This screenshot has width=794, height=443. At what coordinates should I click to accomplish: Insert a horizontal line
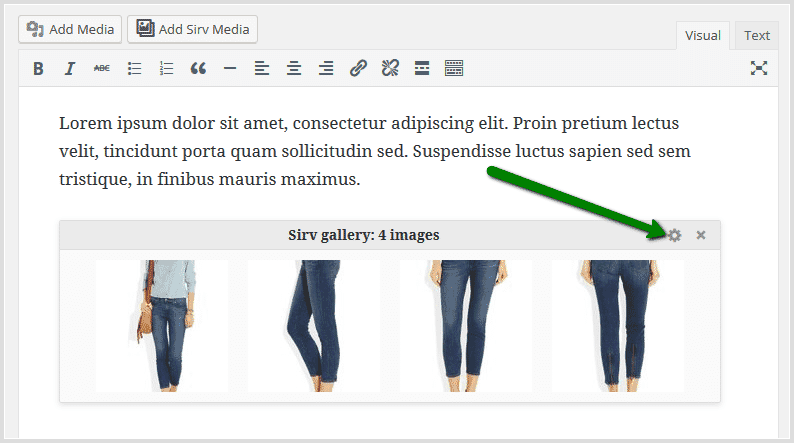coord(230,68)
